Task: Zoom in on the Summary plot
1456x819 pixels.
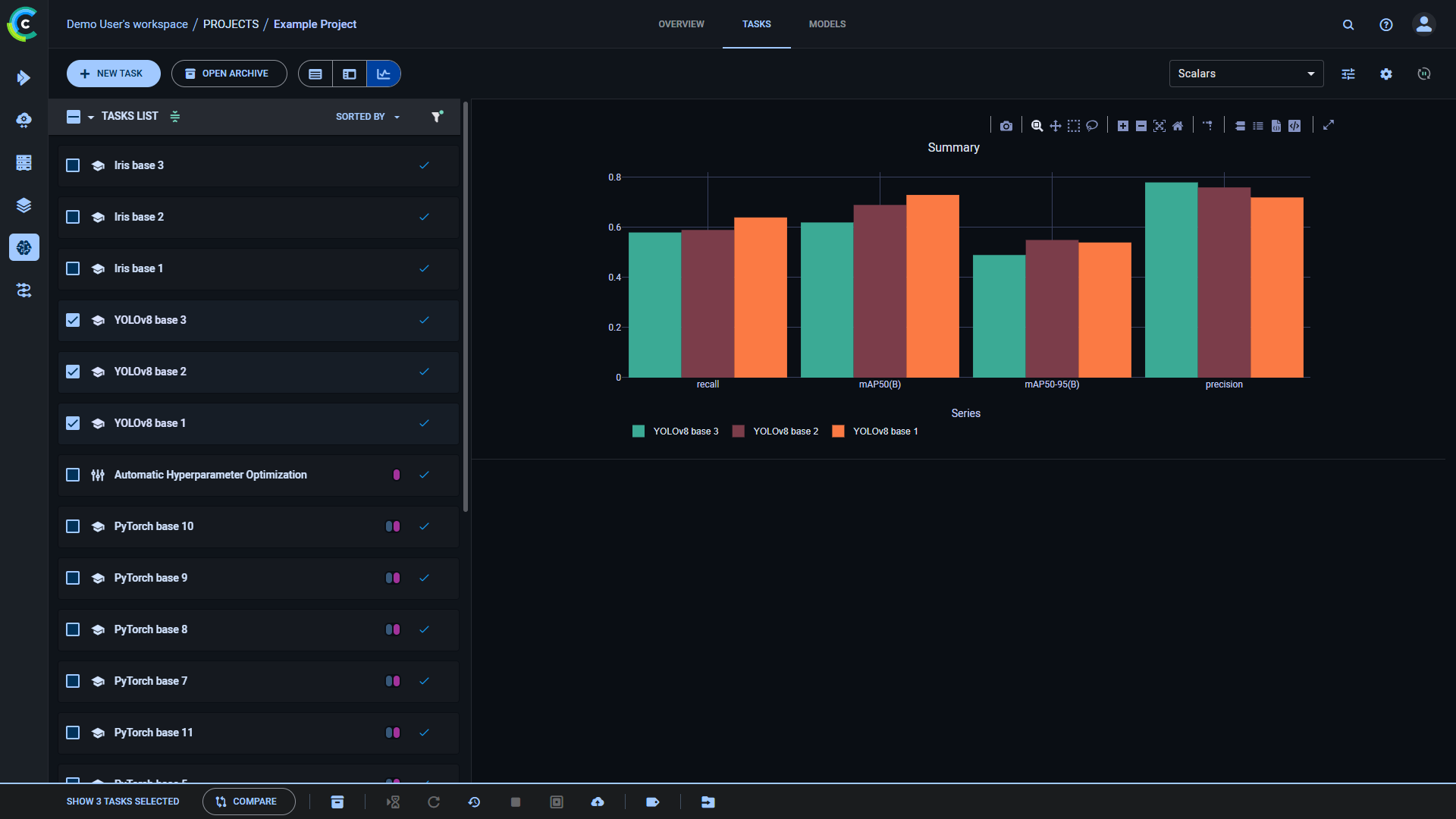Action: (1123, 126)
